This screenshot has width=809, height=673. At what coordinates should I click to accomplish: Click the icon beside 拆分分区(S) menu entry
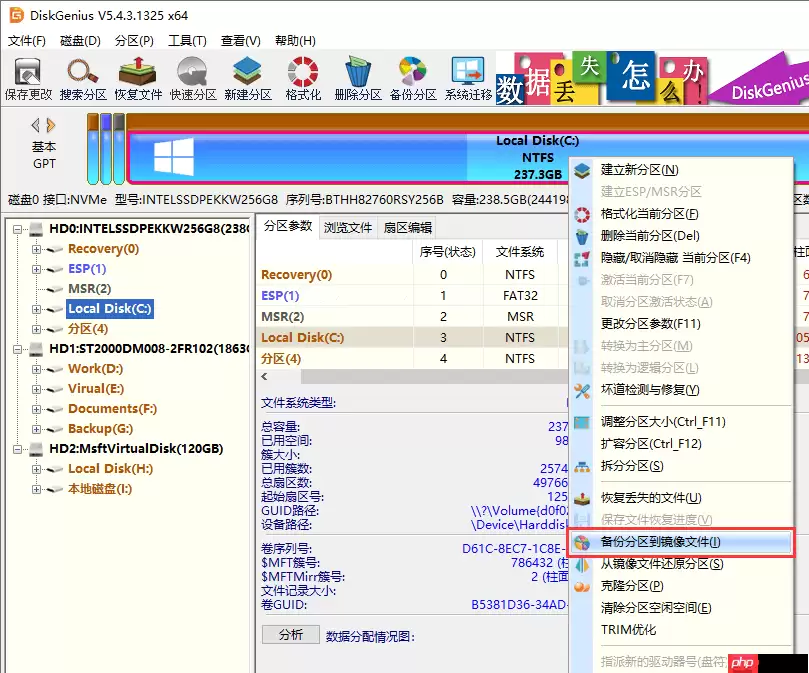click(x=582, y=467)
